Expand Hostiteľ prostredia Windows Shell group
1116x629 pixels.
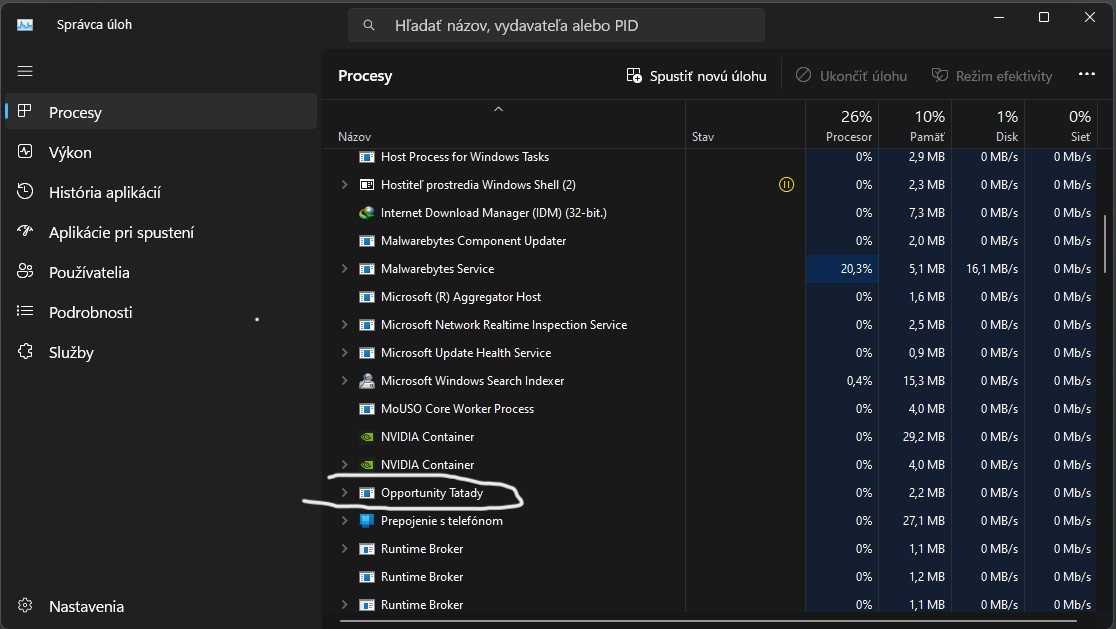pyautogui.click(x=344, y=184)
